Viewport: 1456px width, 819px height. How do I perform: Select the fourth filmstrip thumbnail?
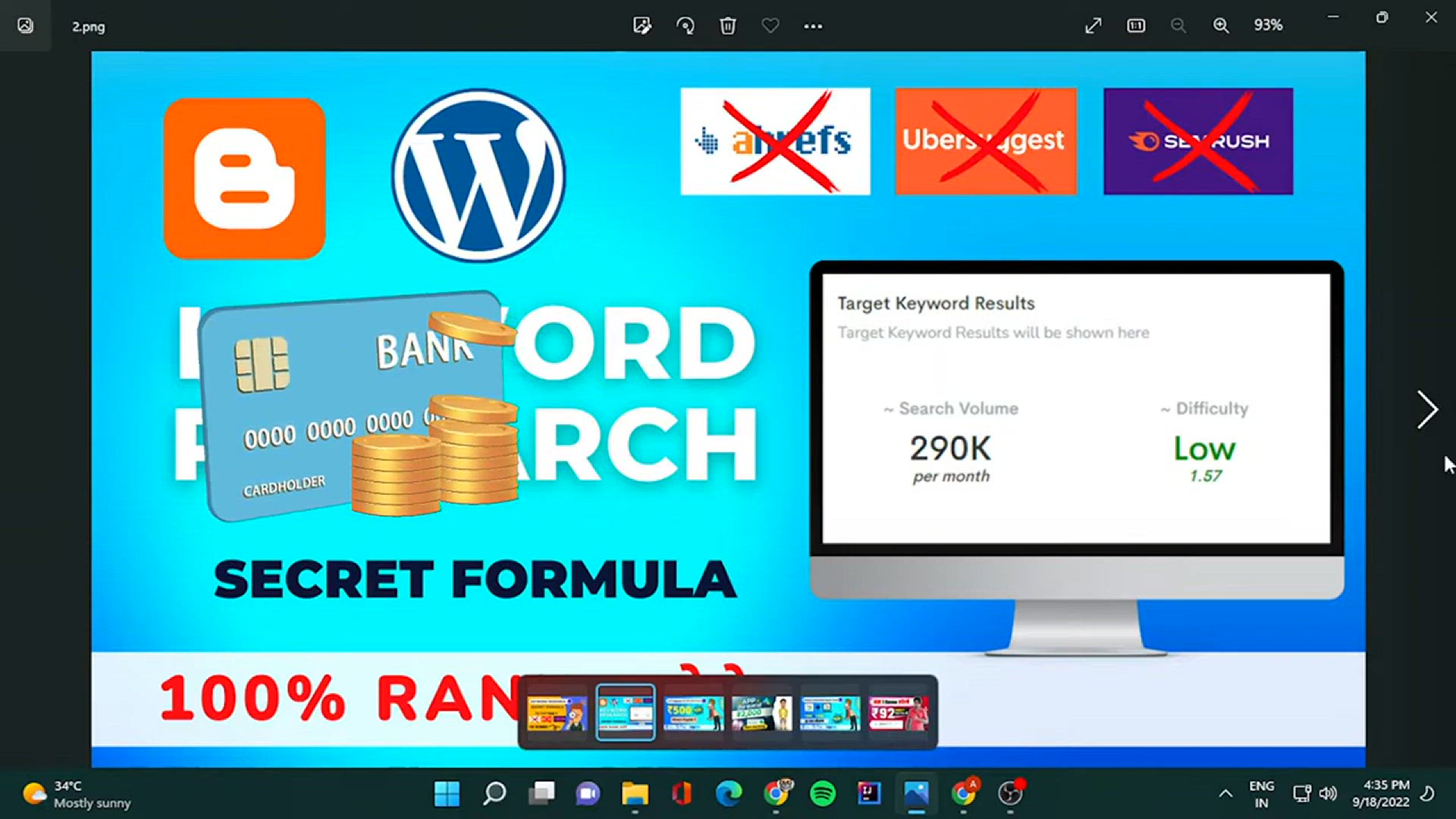click(x=762, y=714)
